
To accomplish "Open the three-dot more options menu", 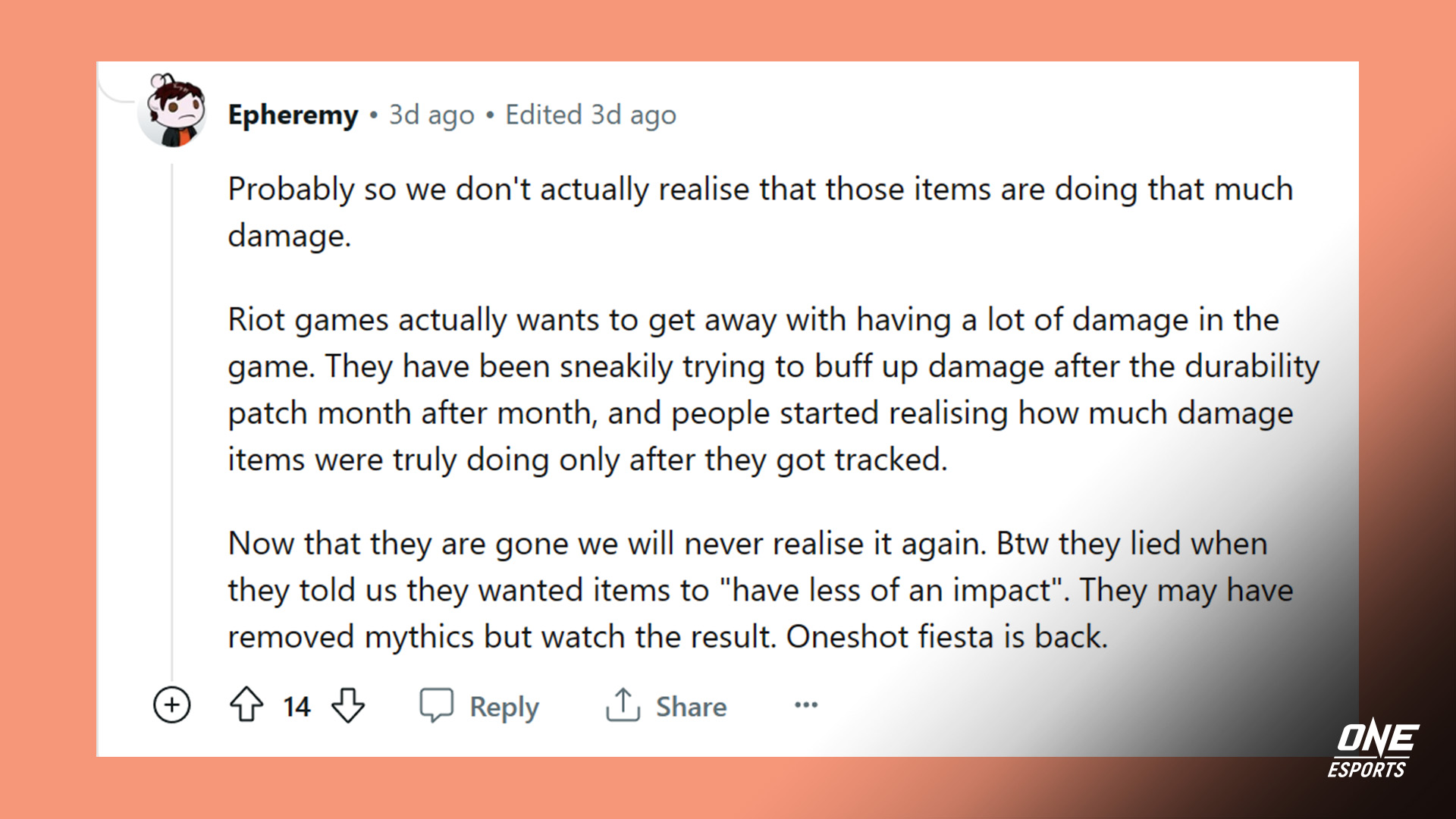I will point(805,705).
